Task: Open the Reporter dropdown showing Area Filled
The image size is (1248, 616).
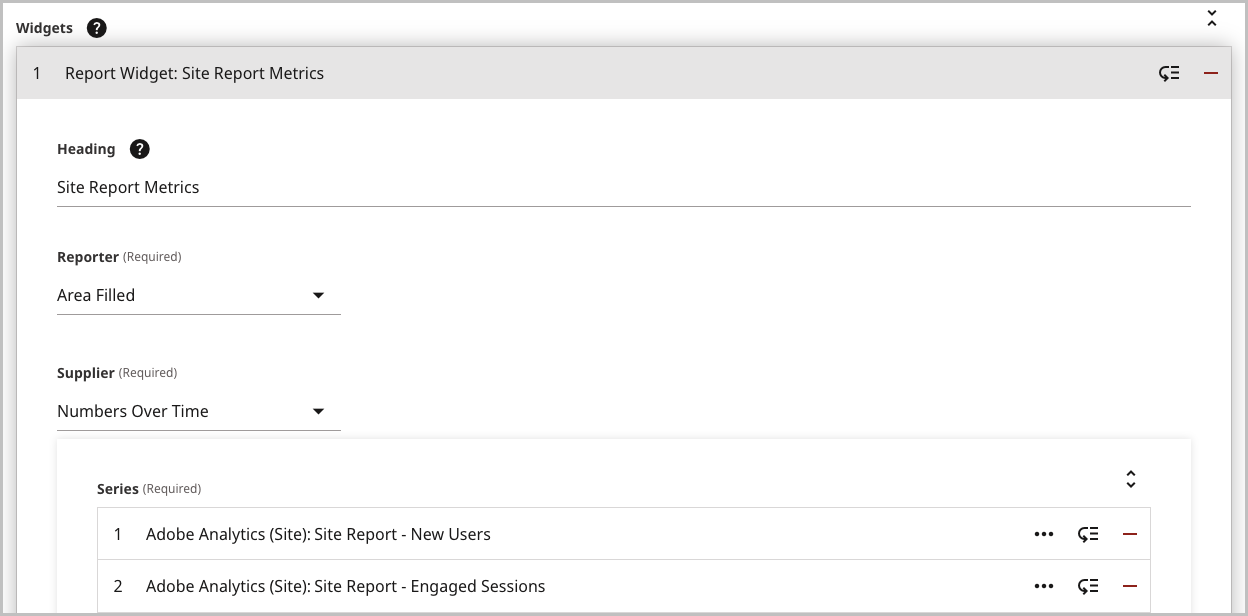Action: pyautogui.click(x=318, y=294)
